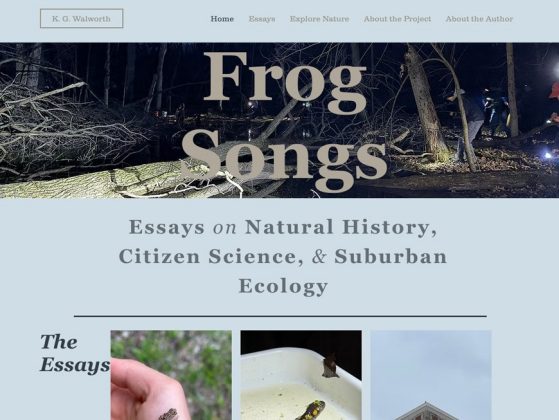Screen dimensions: 559x420
Task: Select the nighttime forest hero image
Action: pos(280,120)
